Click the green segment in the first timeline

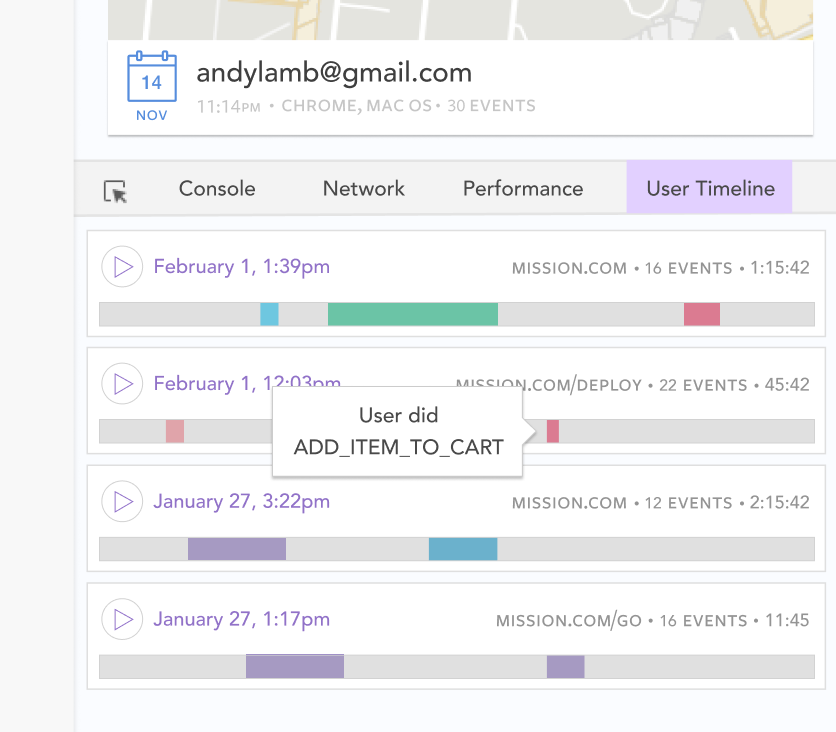tap(413, 314)
